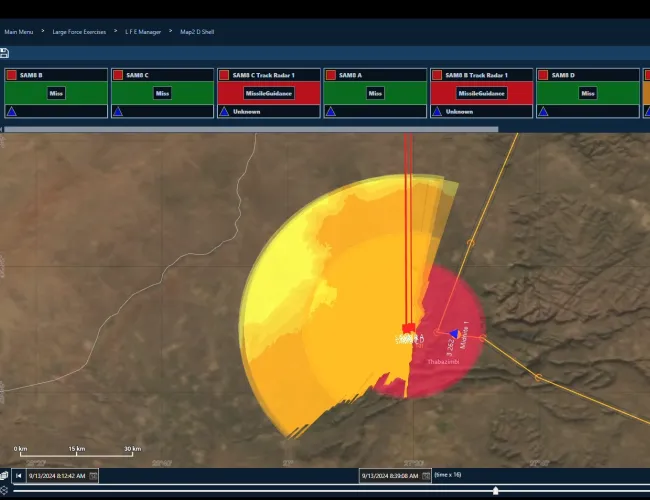Click the timeline slider handle
This screenshot has width=650, height=500.
[x=496, y=490]
